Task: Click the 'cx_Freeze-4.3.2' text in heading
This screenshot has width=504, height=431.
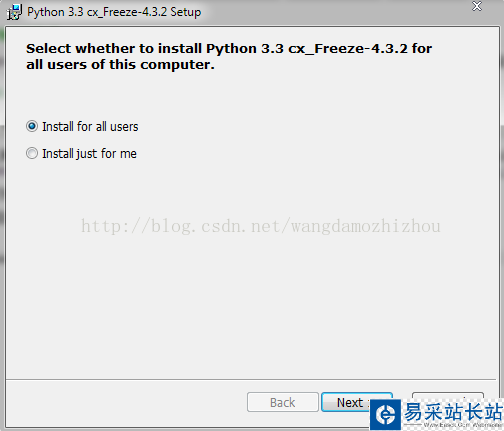Action: (348, 49)
